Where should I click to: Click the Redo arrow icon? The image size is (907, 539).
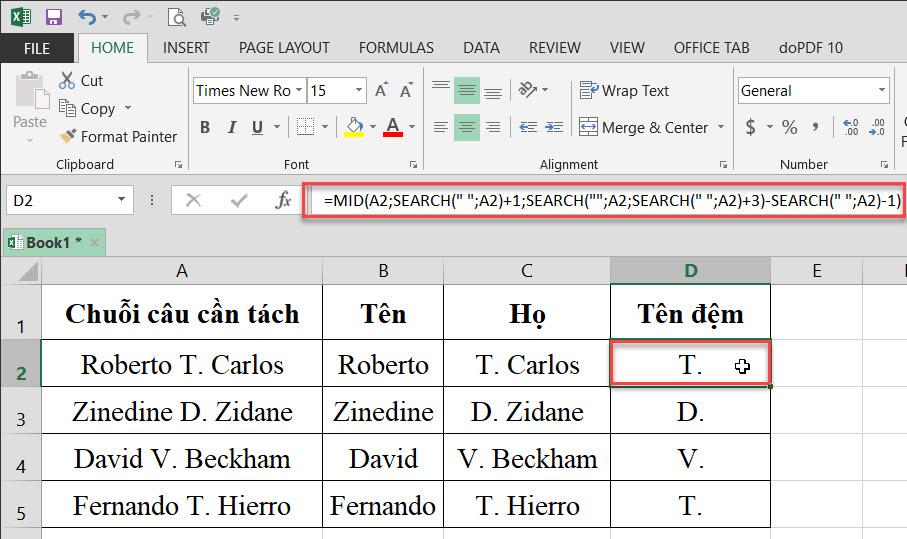131,17
